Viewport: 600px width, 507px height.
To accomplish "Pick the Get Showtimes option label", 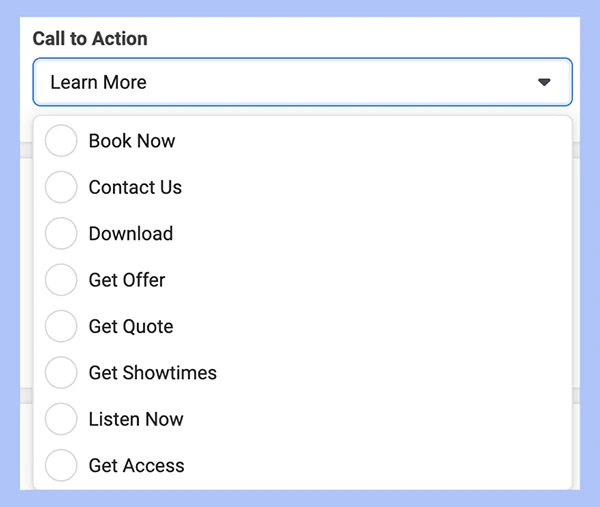I will click(153, 373).
